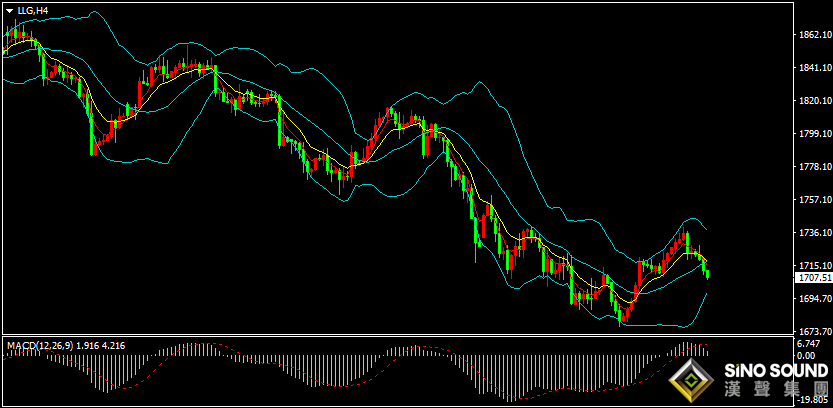
Task: Click the 0.00 MACD zero level label
Action: point(805,355)
